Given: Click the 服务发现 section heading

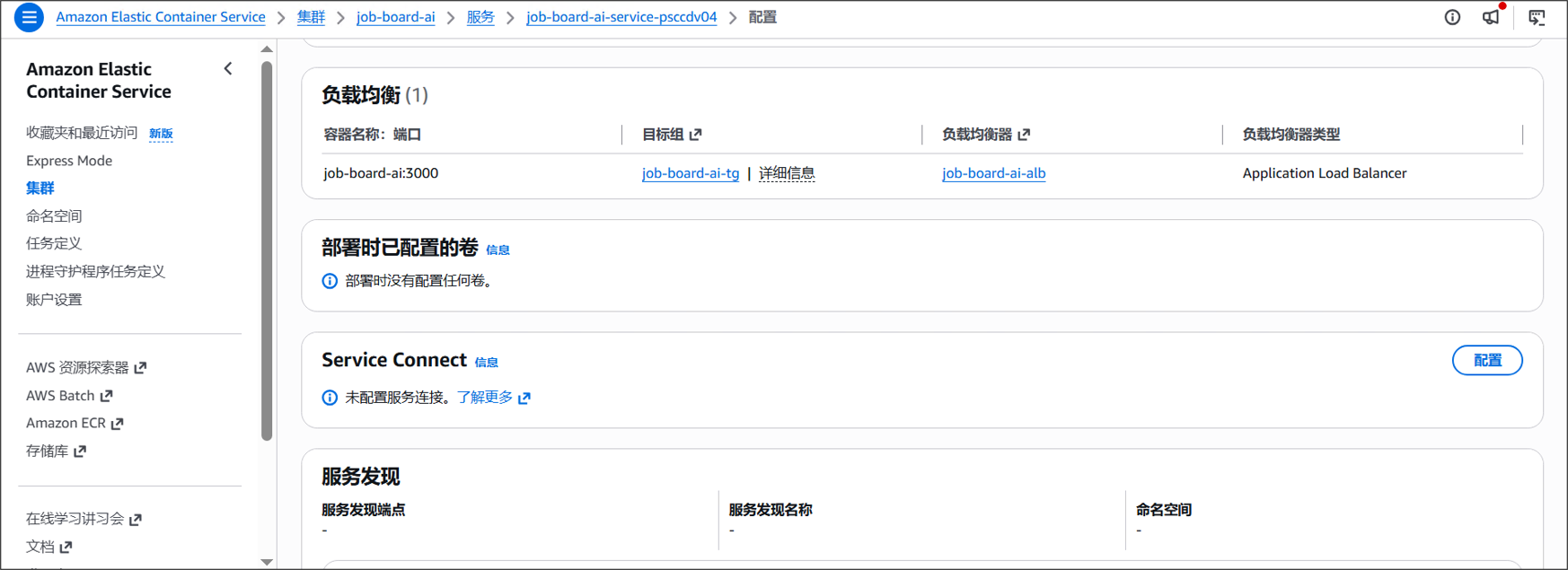Looking at the screenshot, I should [x=361, y=477].
